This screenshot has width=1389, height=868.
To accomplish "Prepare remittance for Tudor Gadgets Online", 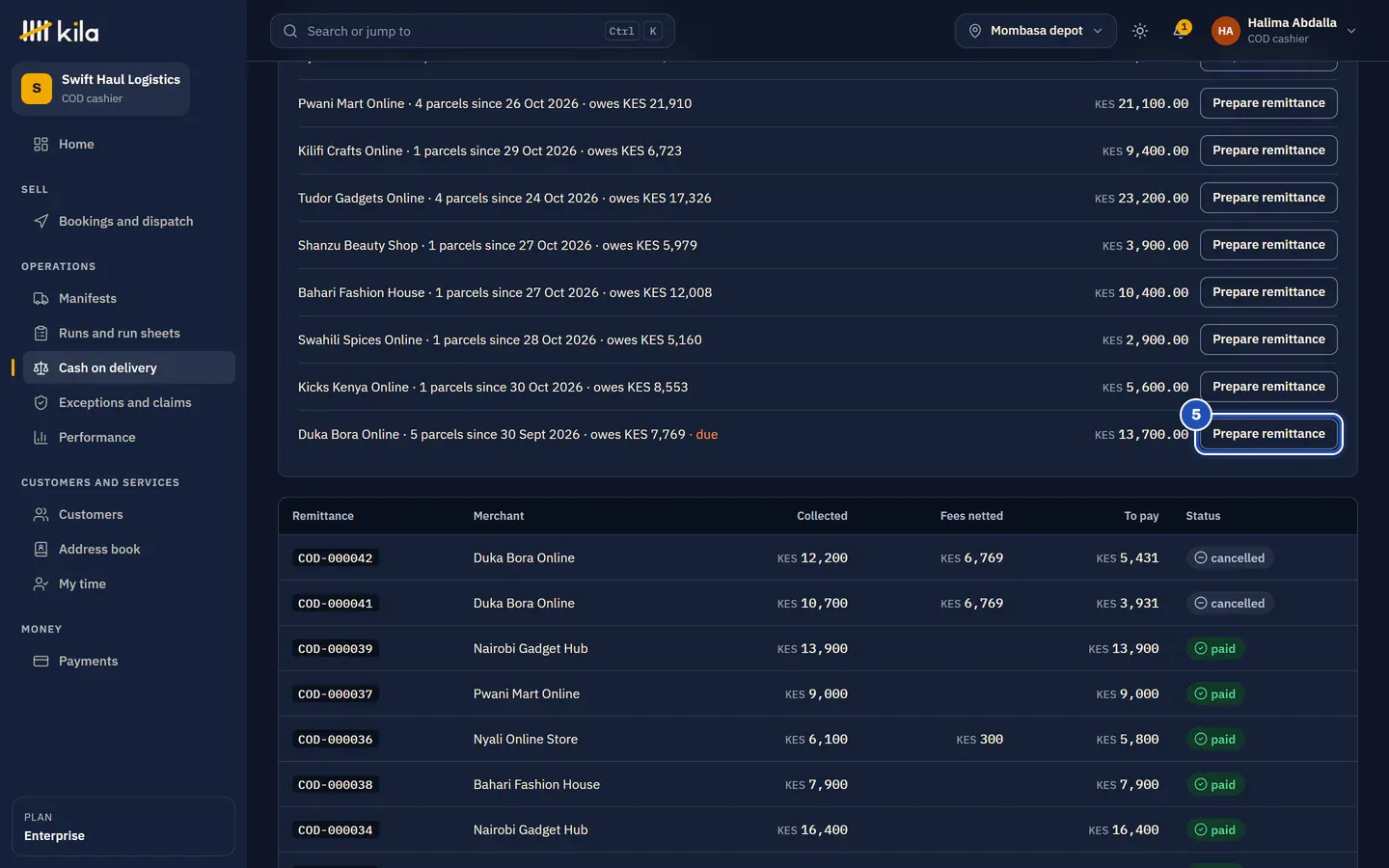I will [x=1268, y=198].
